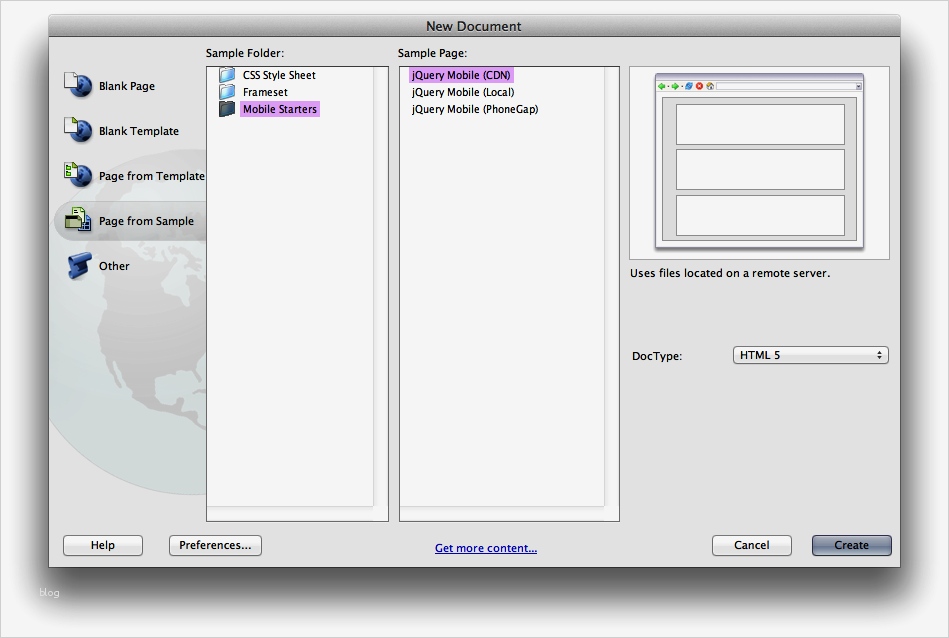This screenshot has height=638, width=949.
Task: Click the Page from Template icon
Action: pos(78,175)
